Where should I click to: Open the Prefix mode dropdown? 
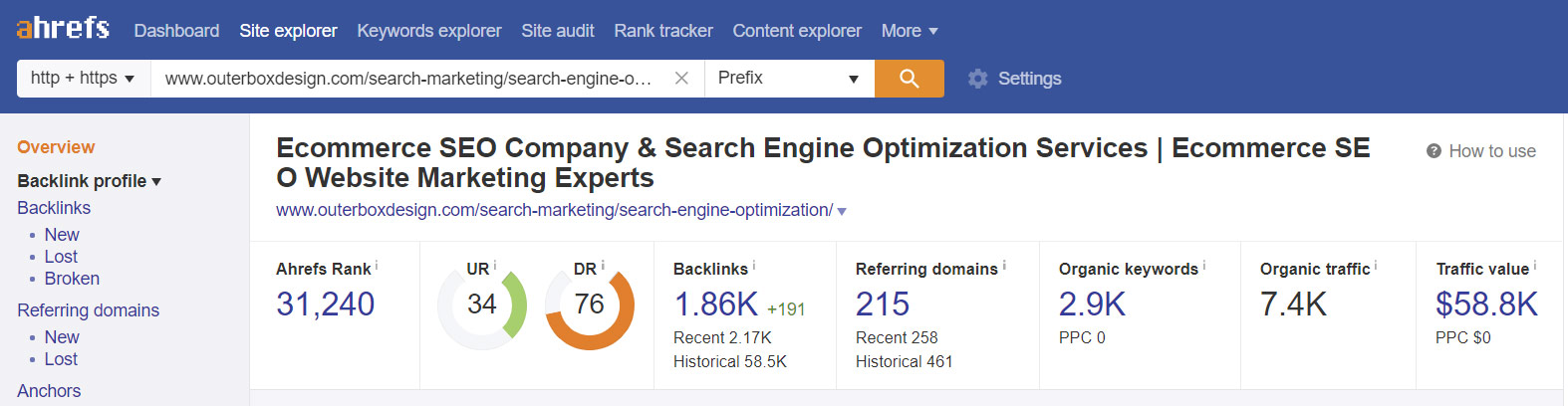pos(790,79)
